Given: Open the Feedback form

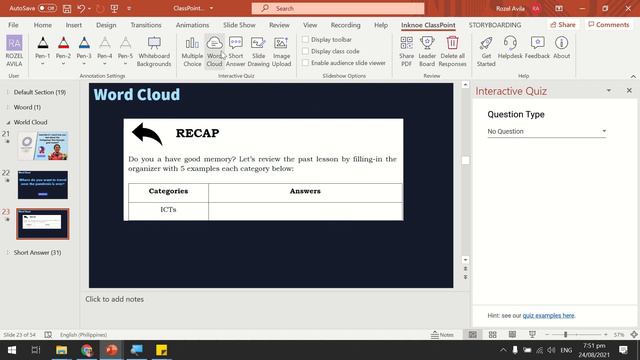Looking at the screenshot, I should 537,48.
